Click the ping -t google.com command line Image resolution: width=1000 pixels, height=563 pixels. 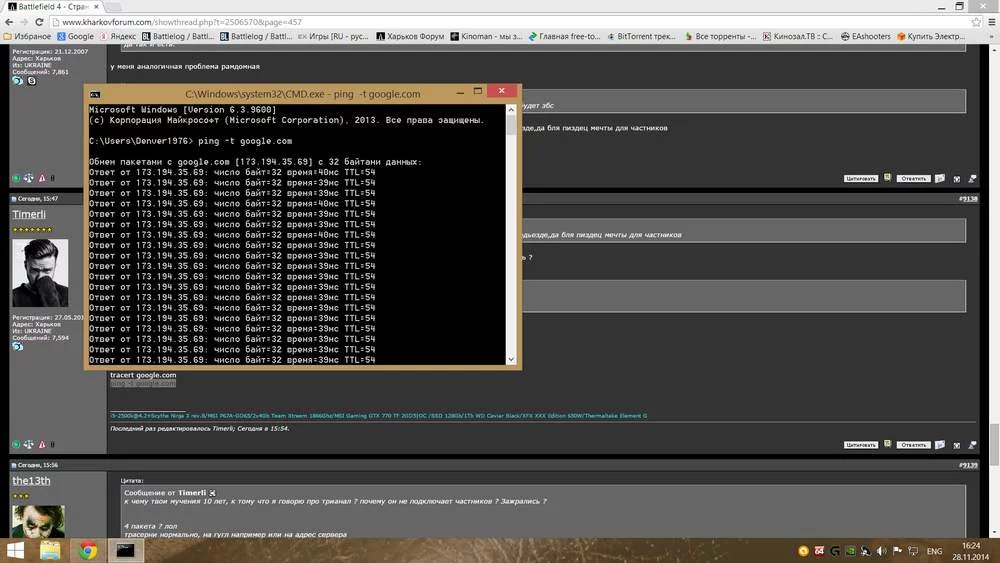(x=190, y=141)
